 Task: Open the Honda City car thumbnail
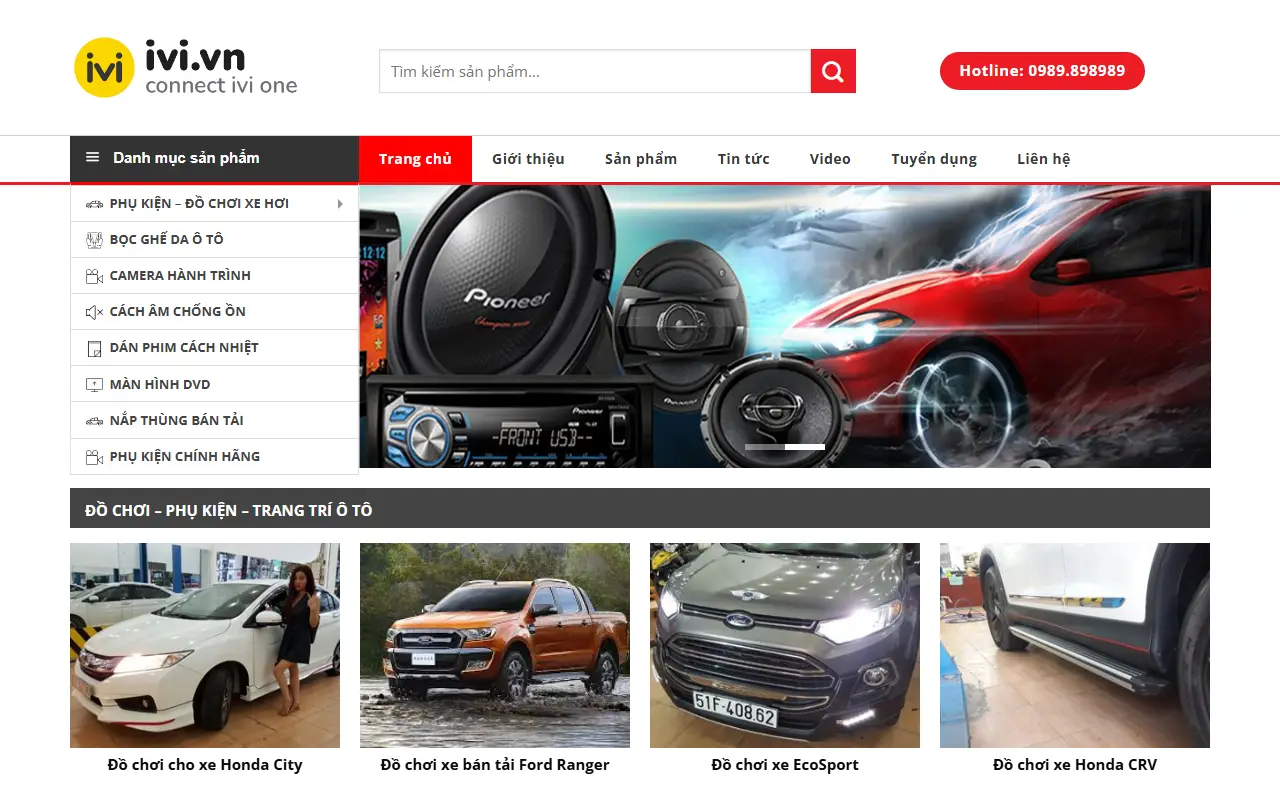(x=205, y=645)
